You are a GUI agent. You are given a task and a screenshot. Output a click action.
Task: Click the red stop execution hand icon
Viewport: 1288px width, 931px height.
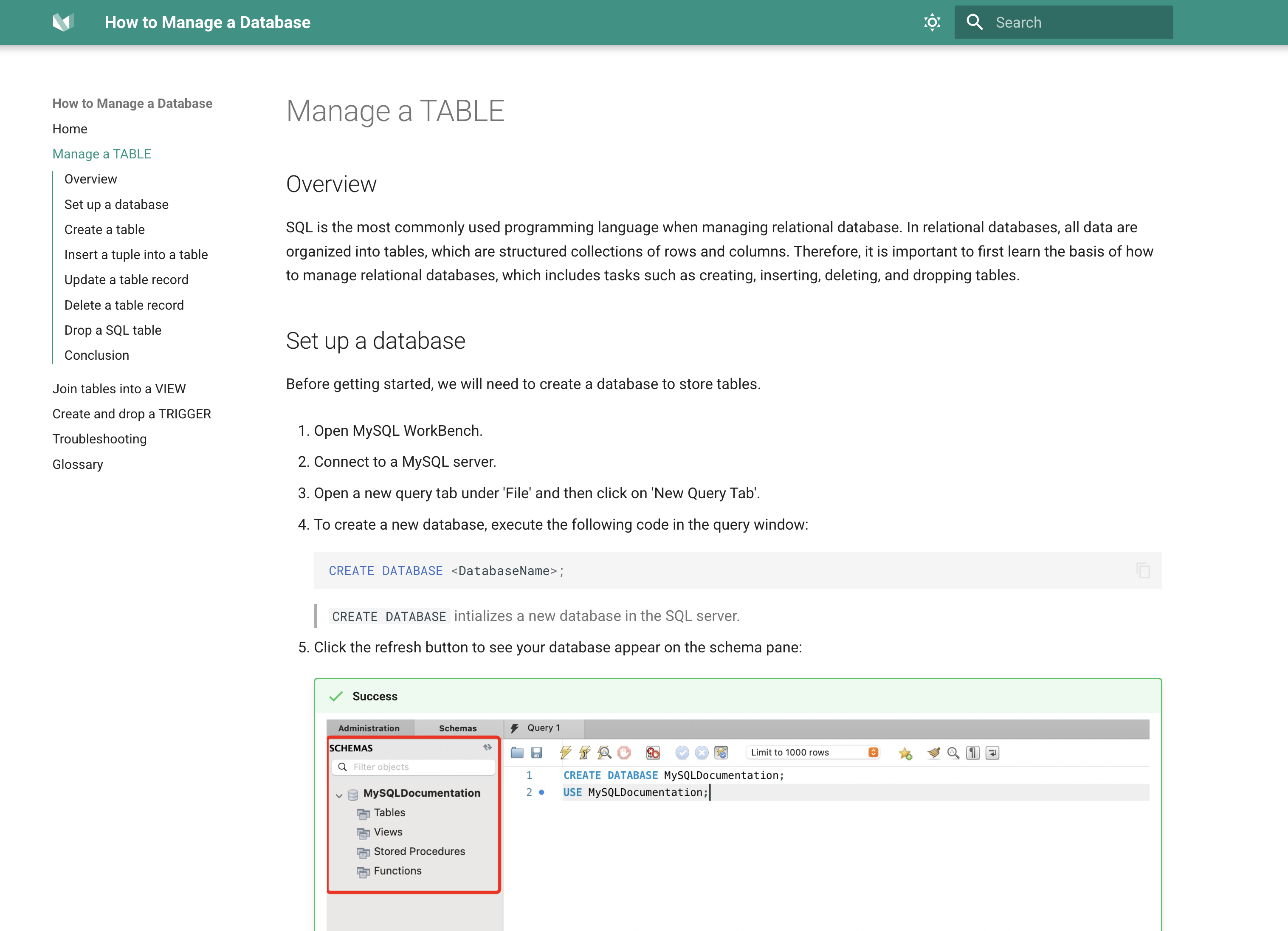click(624, 753)
